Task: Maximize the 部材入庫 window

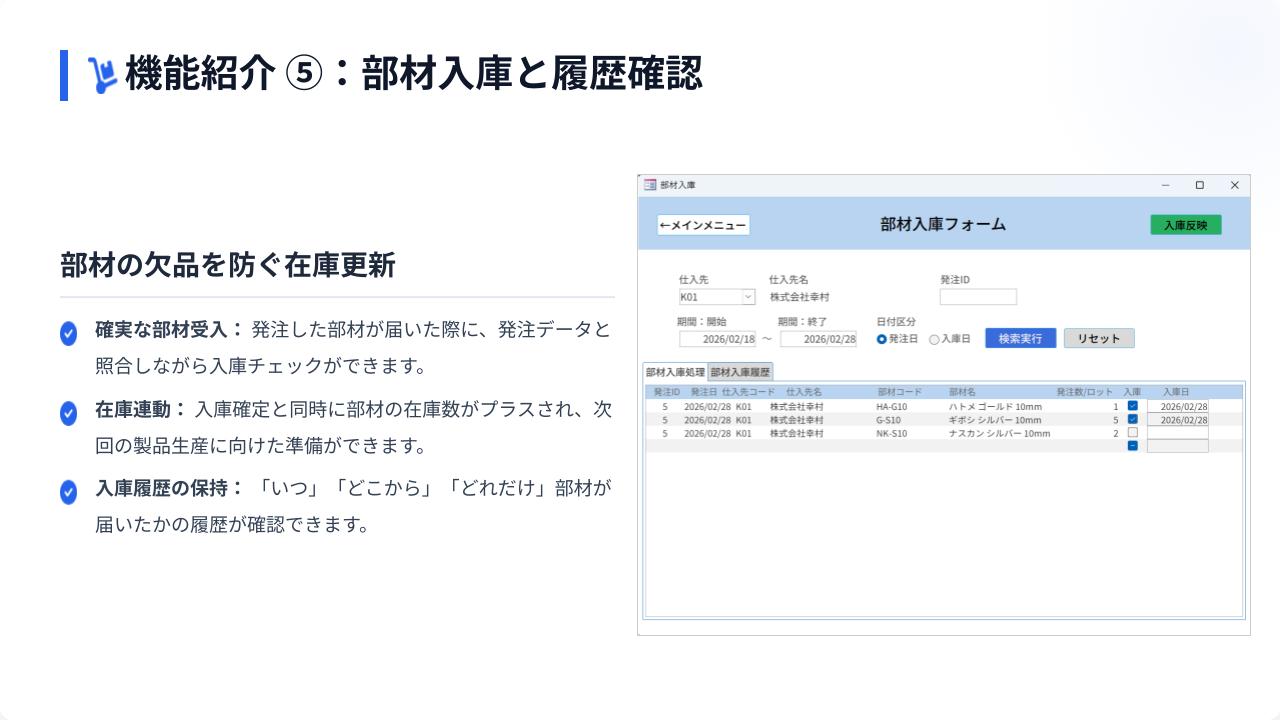Action: click(x=1200, y=185)
